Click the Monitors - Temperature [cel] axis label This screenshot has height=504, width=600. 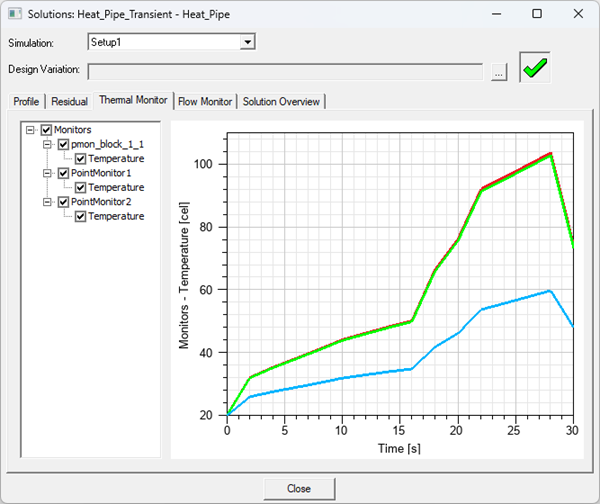coord(184,276)
